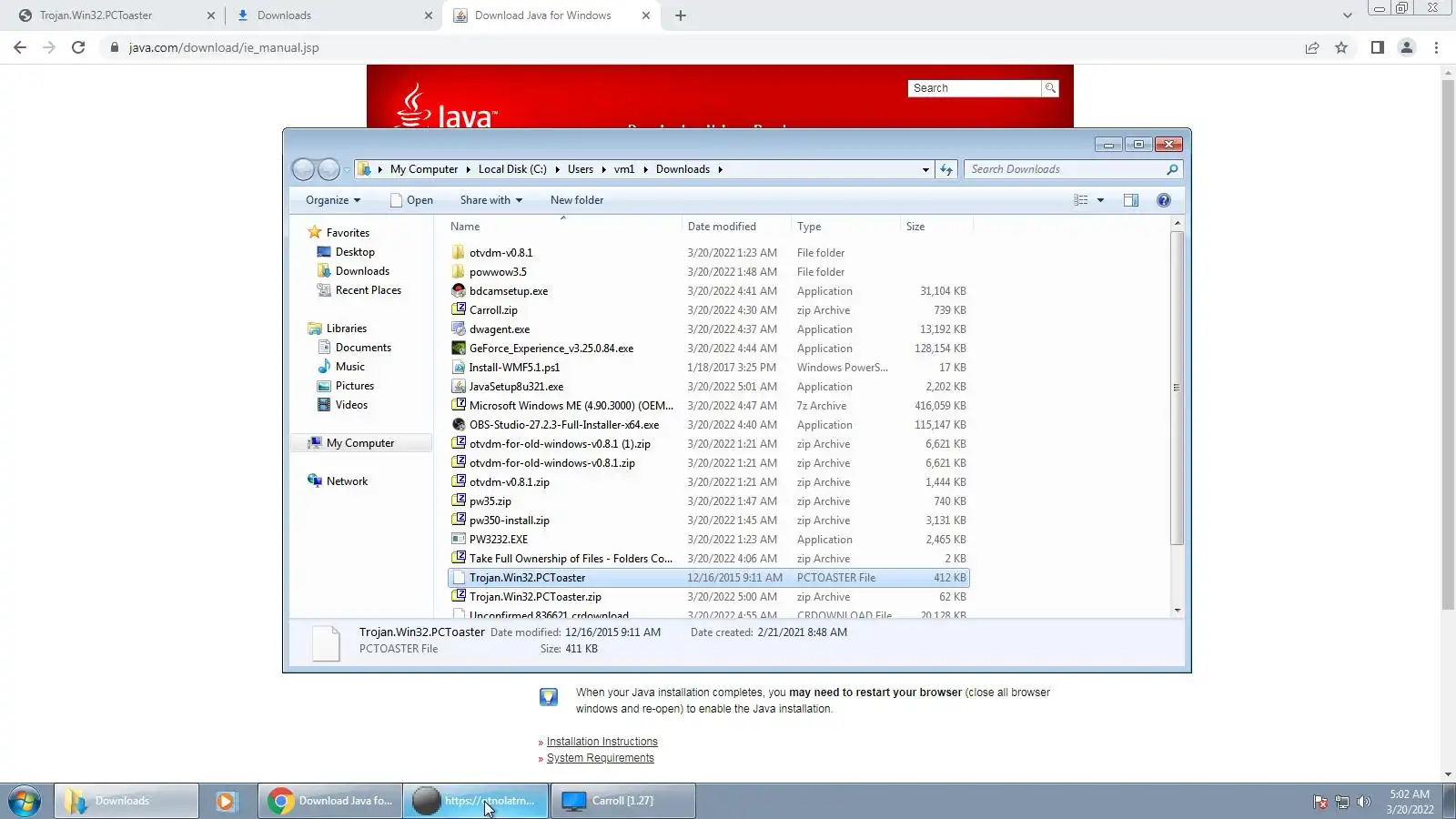This screenshot has height=819, width=1456.
Task: Select the Trojan.Win32.PCToaster.zip file row
Action: coord(709,597)
